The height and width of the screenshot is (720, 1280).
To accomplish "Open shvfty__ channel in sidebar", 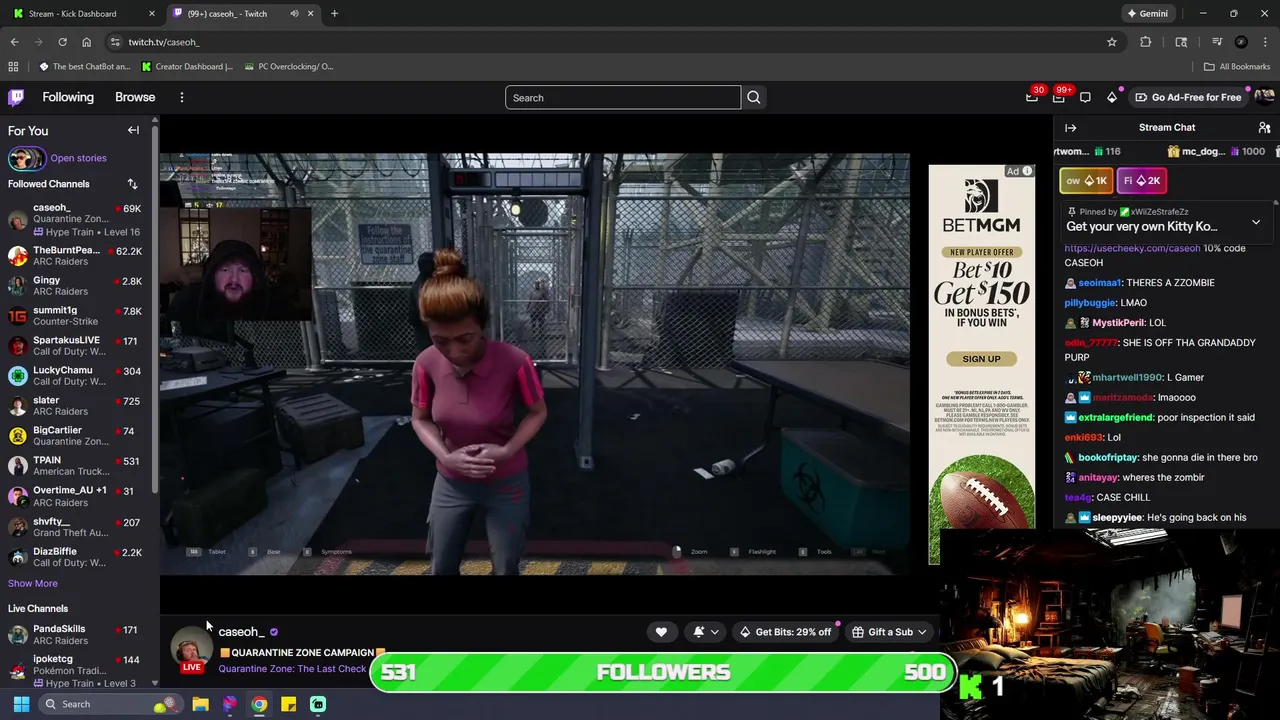I will pos(76,527).
